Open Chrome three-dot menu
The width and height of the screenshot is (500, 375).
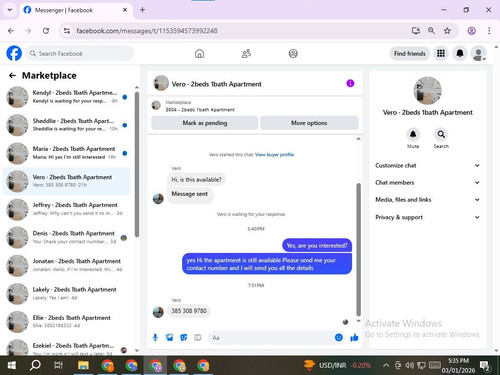tap(489, 31)
